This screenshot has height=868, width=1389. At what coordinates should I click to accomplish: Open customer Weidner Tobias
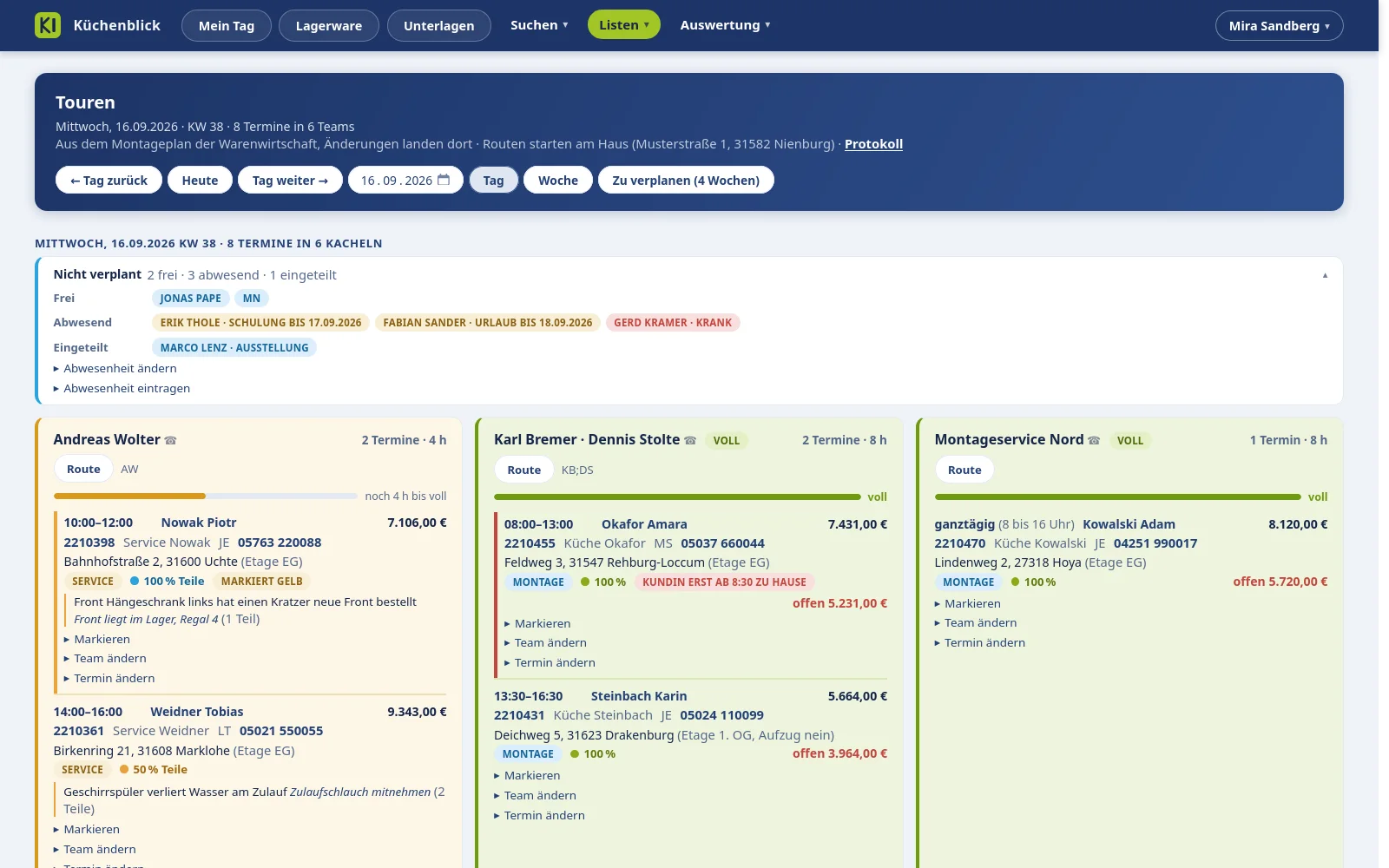[x=197, y=712]
